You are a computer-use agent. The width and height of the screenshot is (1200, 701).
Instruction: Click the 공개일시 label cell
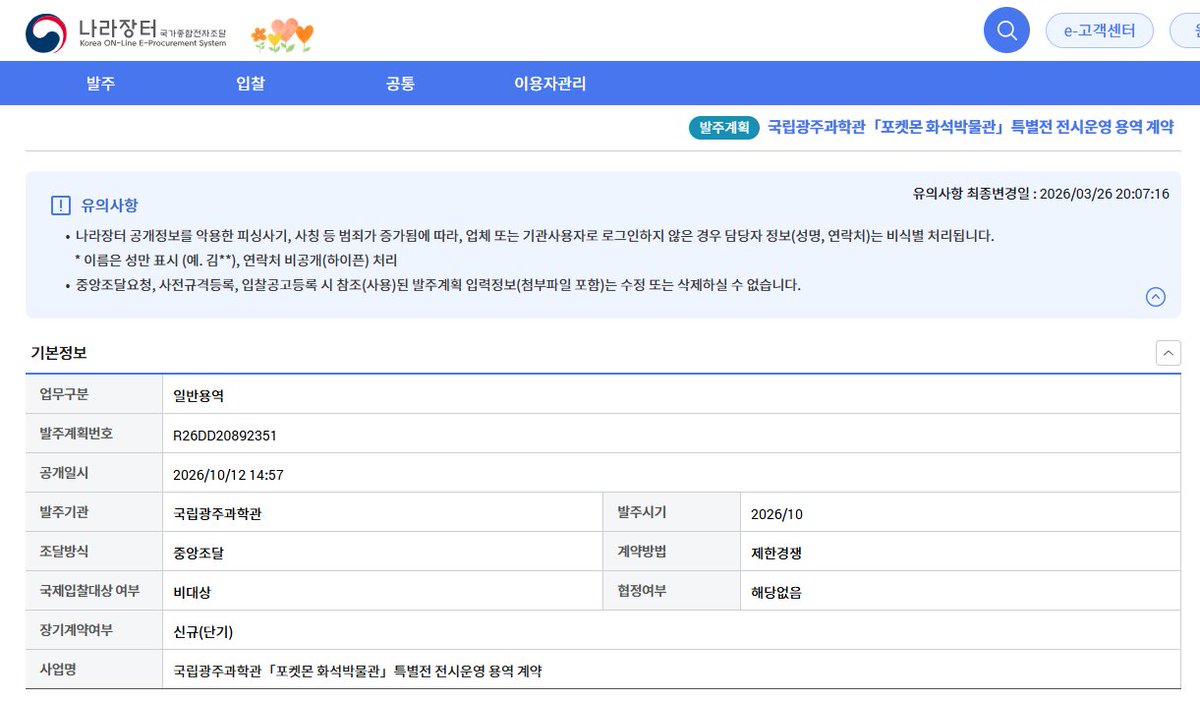[94, 473]
